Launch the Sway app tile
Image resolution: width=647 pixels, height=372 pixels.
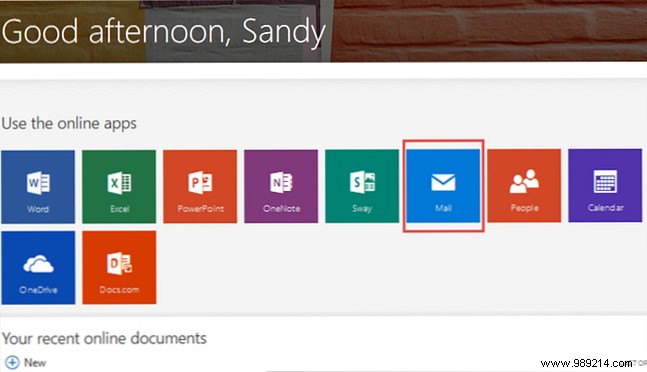point(362,186)
